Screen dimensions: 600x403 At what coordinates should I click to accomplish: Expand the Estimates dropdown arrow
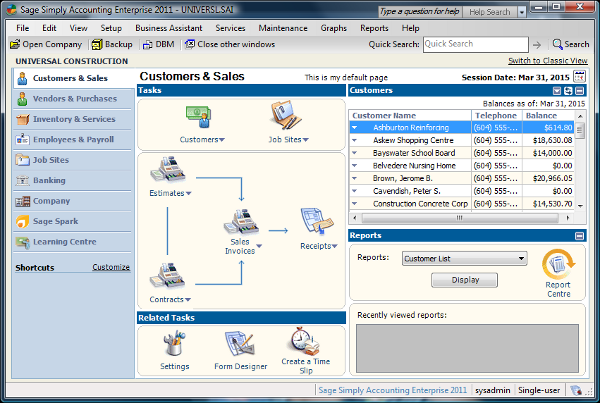coord(188,194)
